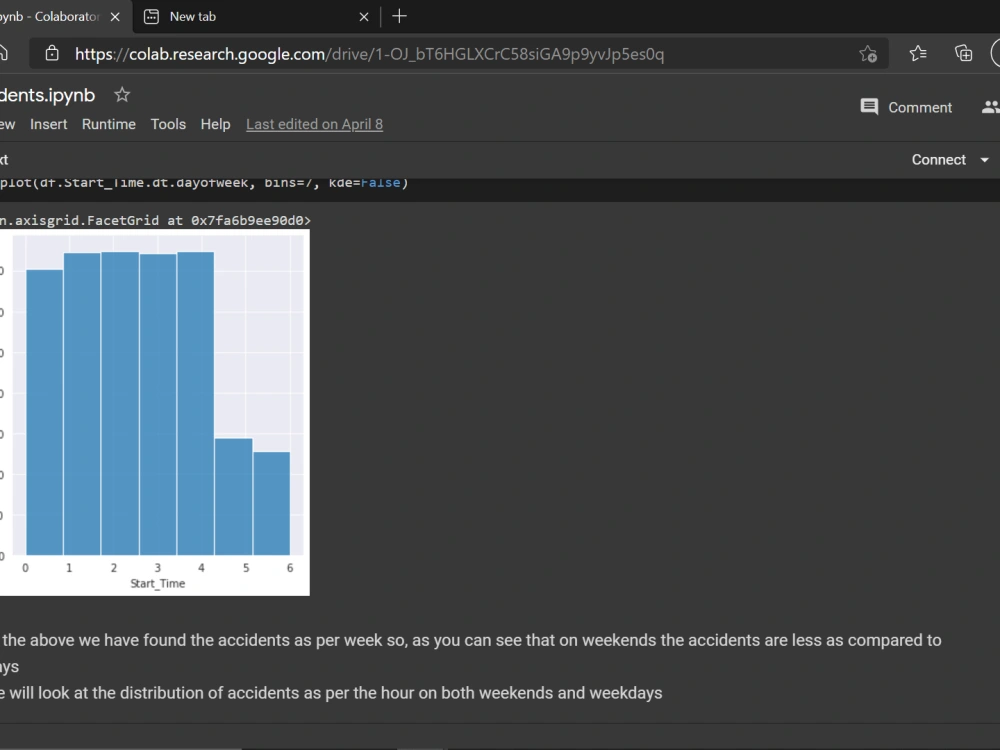Expand the Connect dropdown arrow
The height and width of the screenshot is (750, 1000).
point(984,159)
